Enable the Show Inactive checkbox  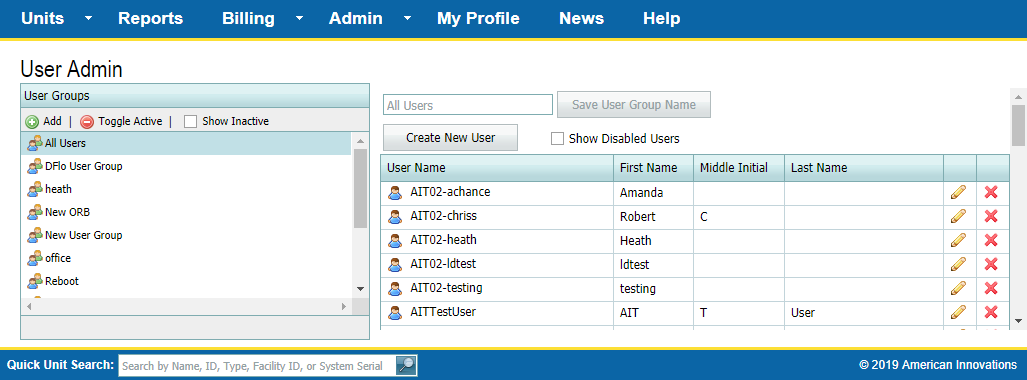[191, 121]
